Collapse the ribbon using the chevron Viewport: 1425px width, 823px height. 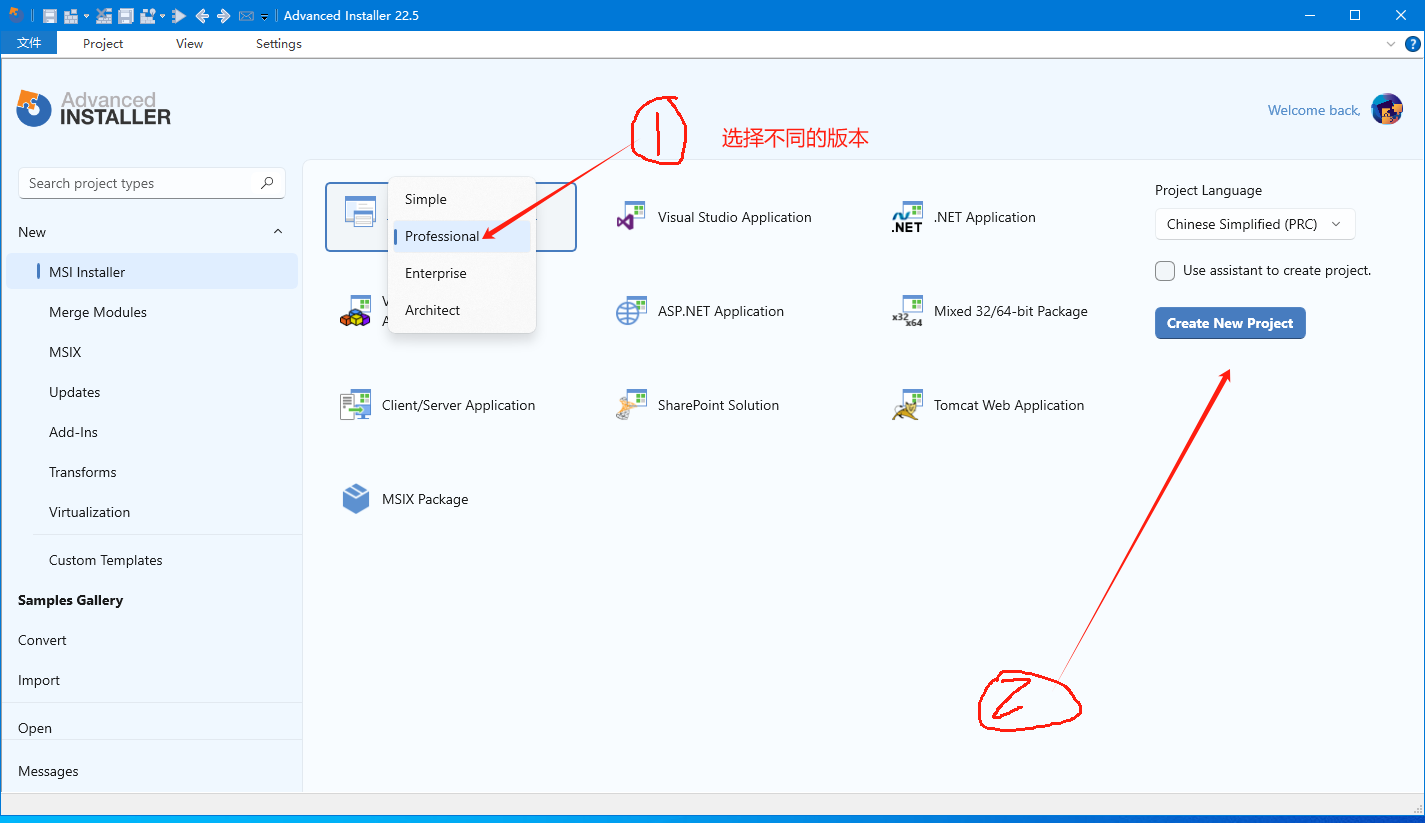(1391, 44)
